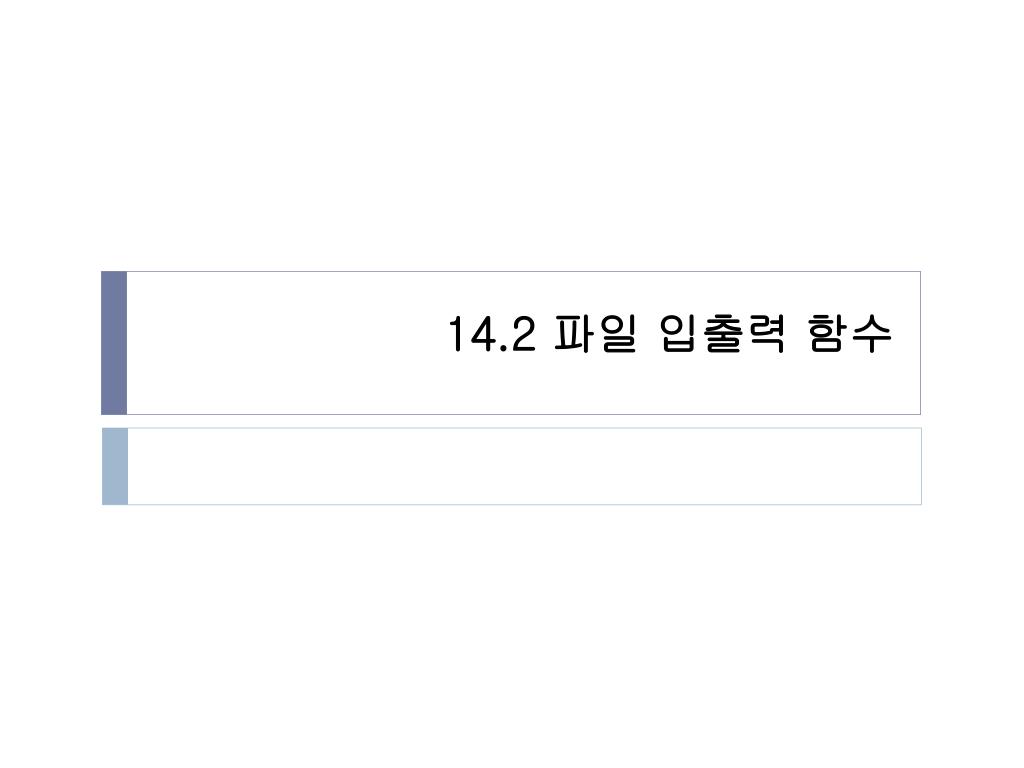
Task: Click the character '수' at title end
Action: point(871,334)
